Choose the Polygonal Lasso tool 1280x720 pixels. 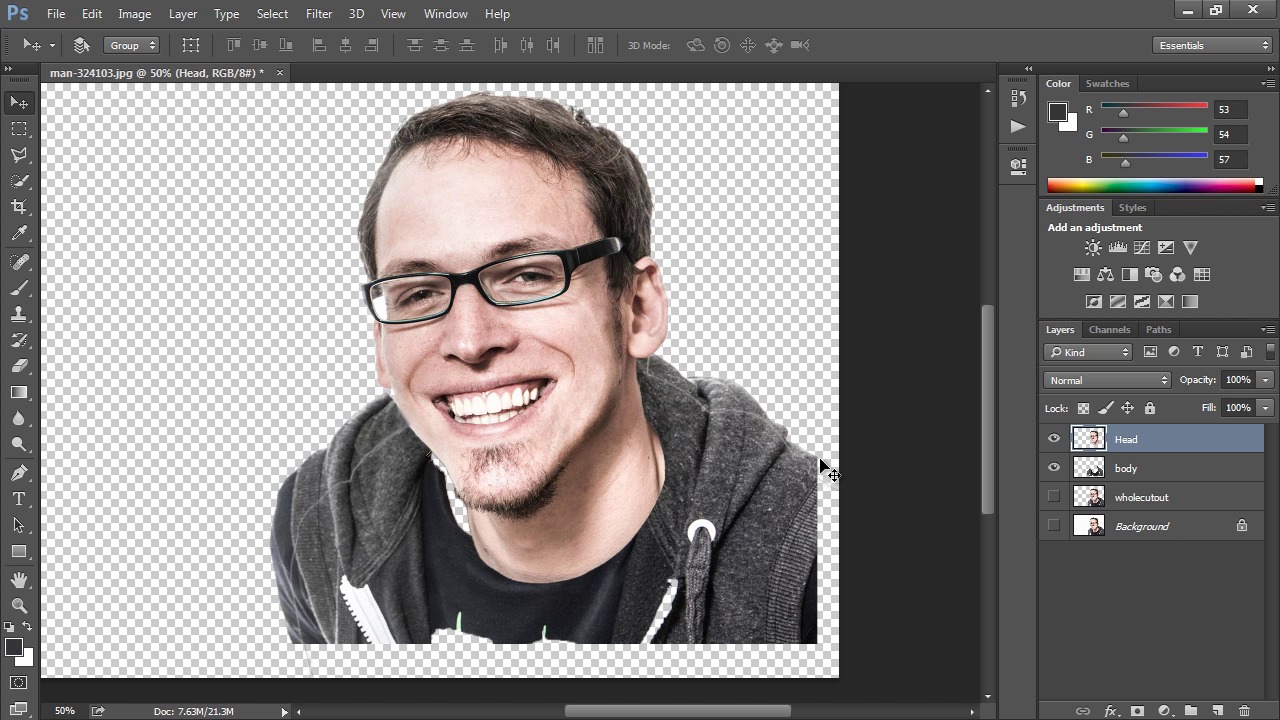[19, 155]
